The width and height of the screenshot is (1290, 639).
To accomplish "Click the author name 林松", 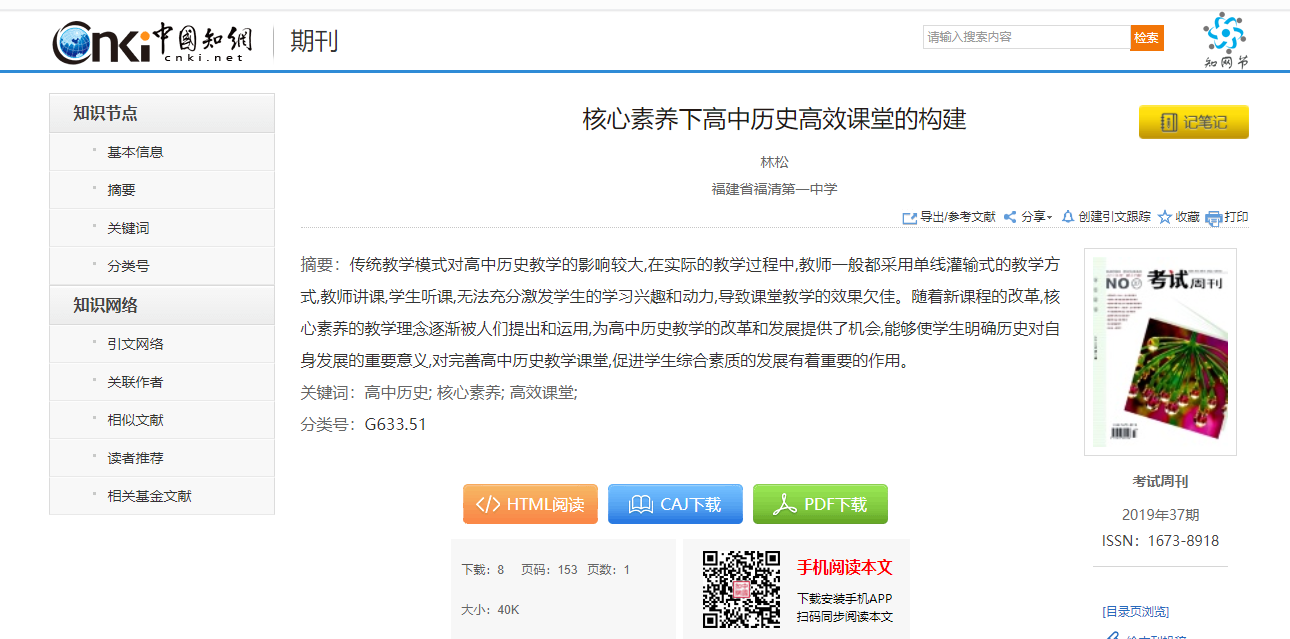I will pyautogui.click(x=774, y=162).
